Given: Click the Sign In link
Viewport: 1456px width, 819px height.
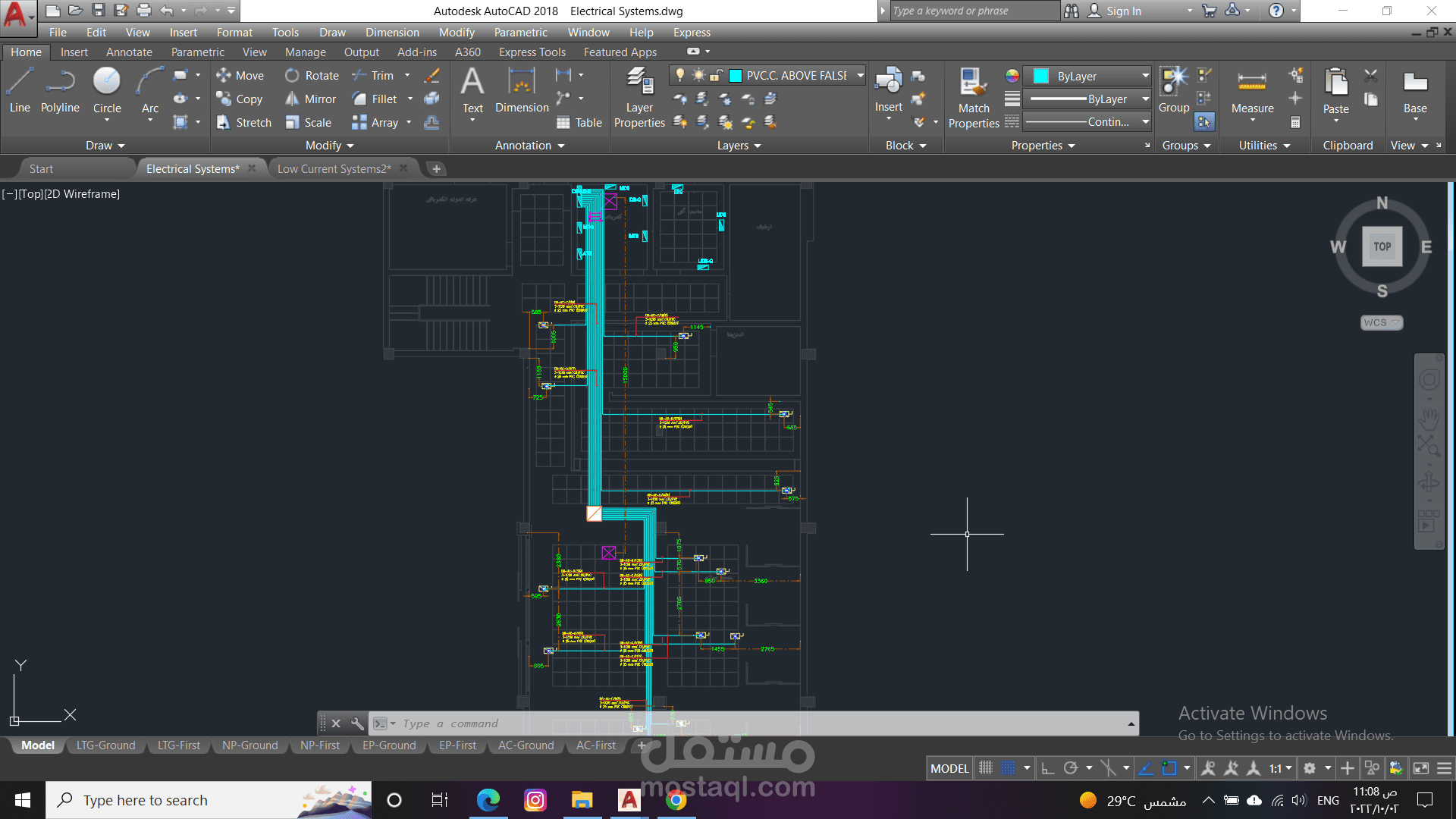Looking at the screenshot, I should 1123,11.
